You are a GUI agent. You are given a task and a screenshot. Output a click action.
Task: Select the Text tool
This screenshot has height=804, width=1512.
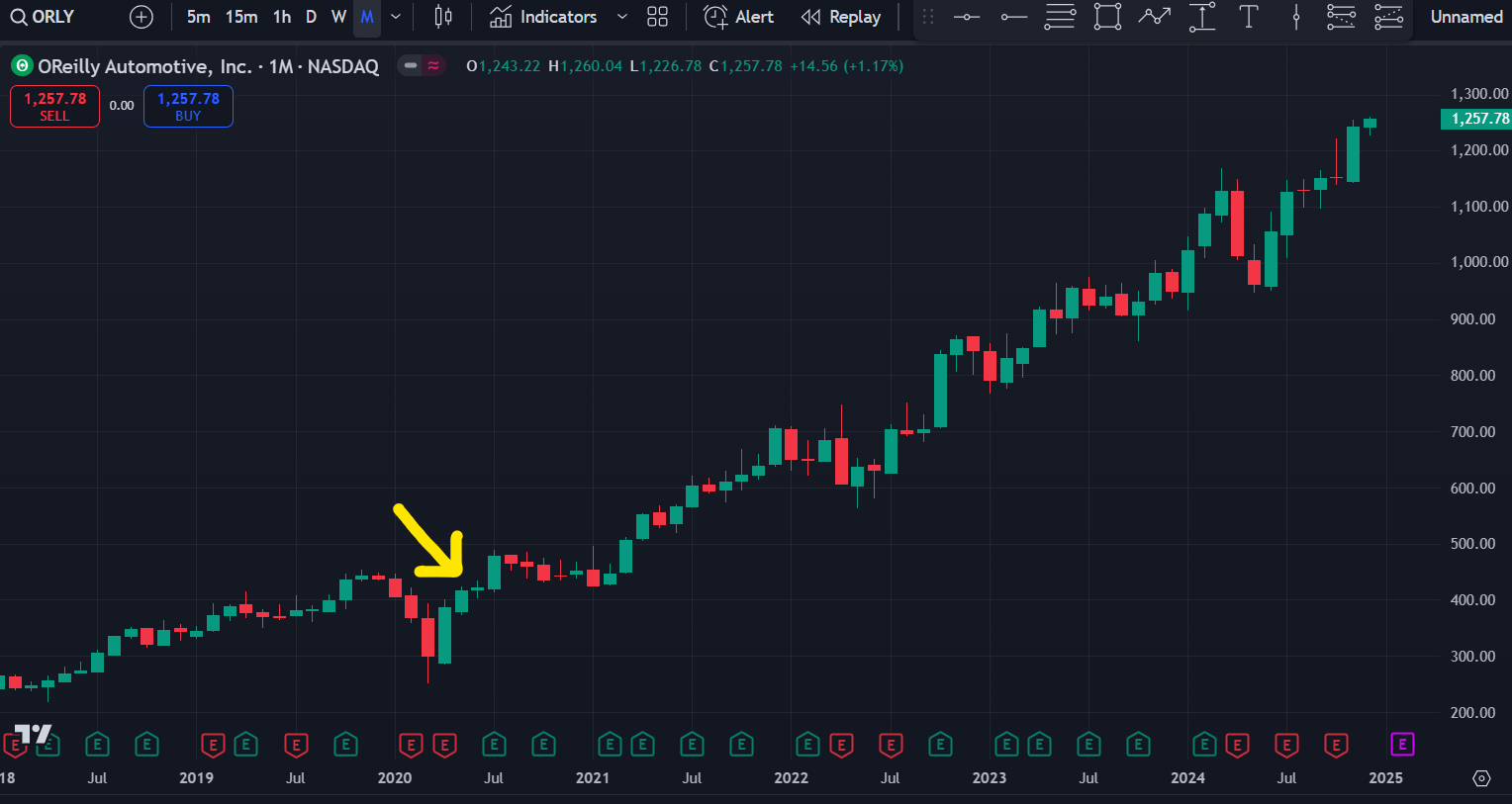coord(1249,17)
